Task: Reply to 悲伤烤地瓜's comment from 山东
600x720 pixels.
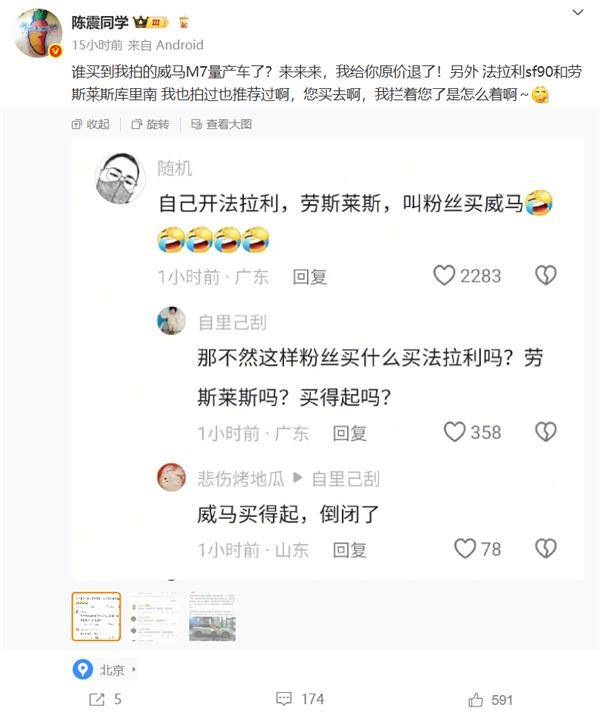Action: click(350, 550)
